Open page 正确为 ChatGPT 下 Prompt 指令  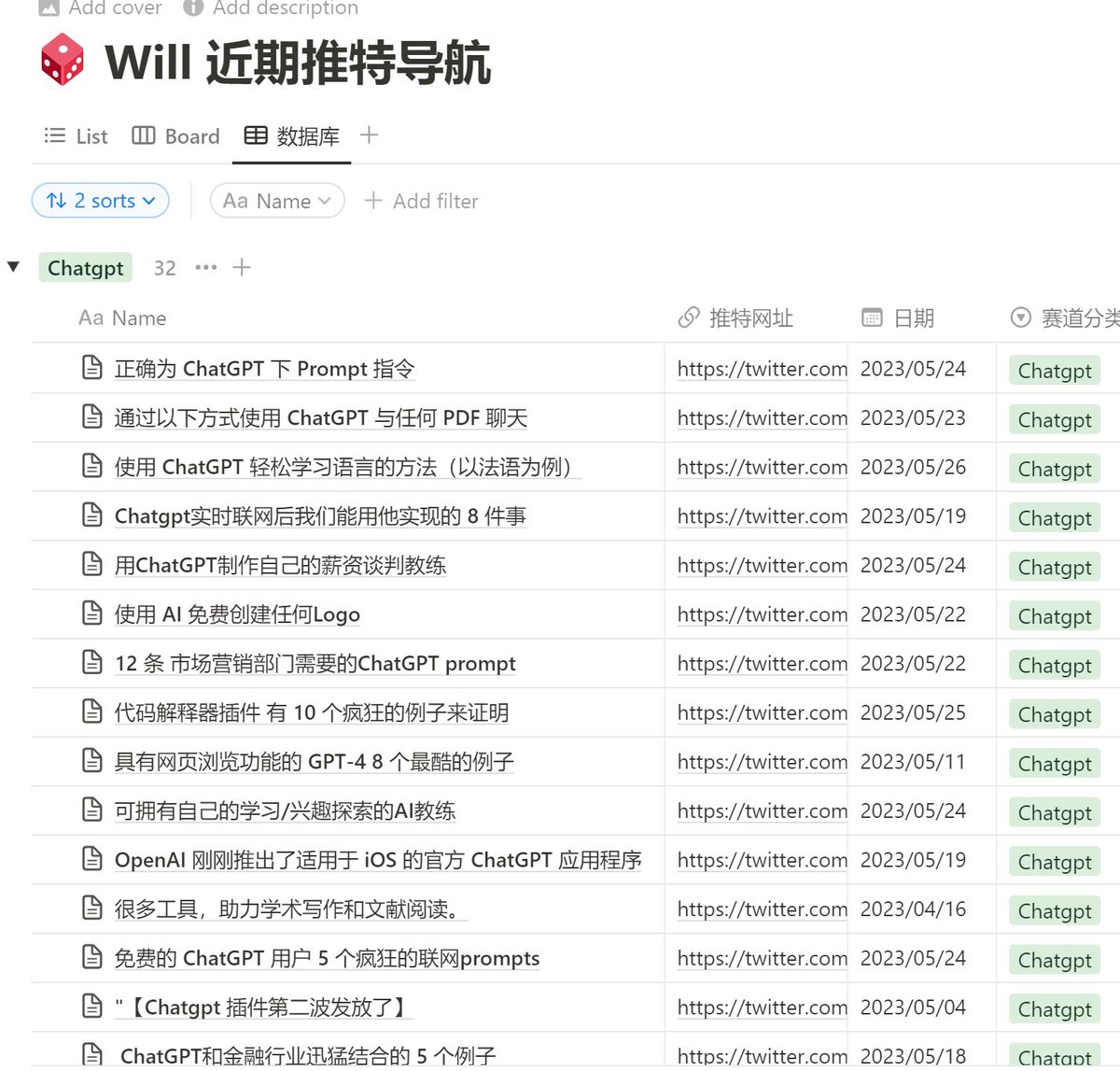click(x=264, y=369)
